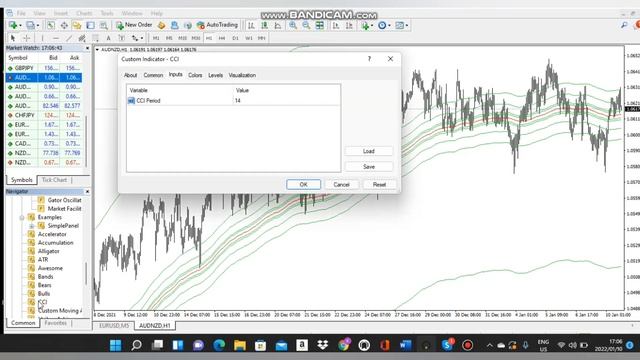Viewport: 640px width, 360px height.
Task: Toggle chart shift icon
Action: (349, 25)
